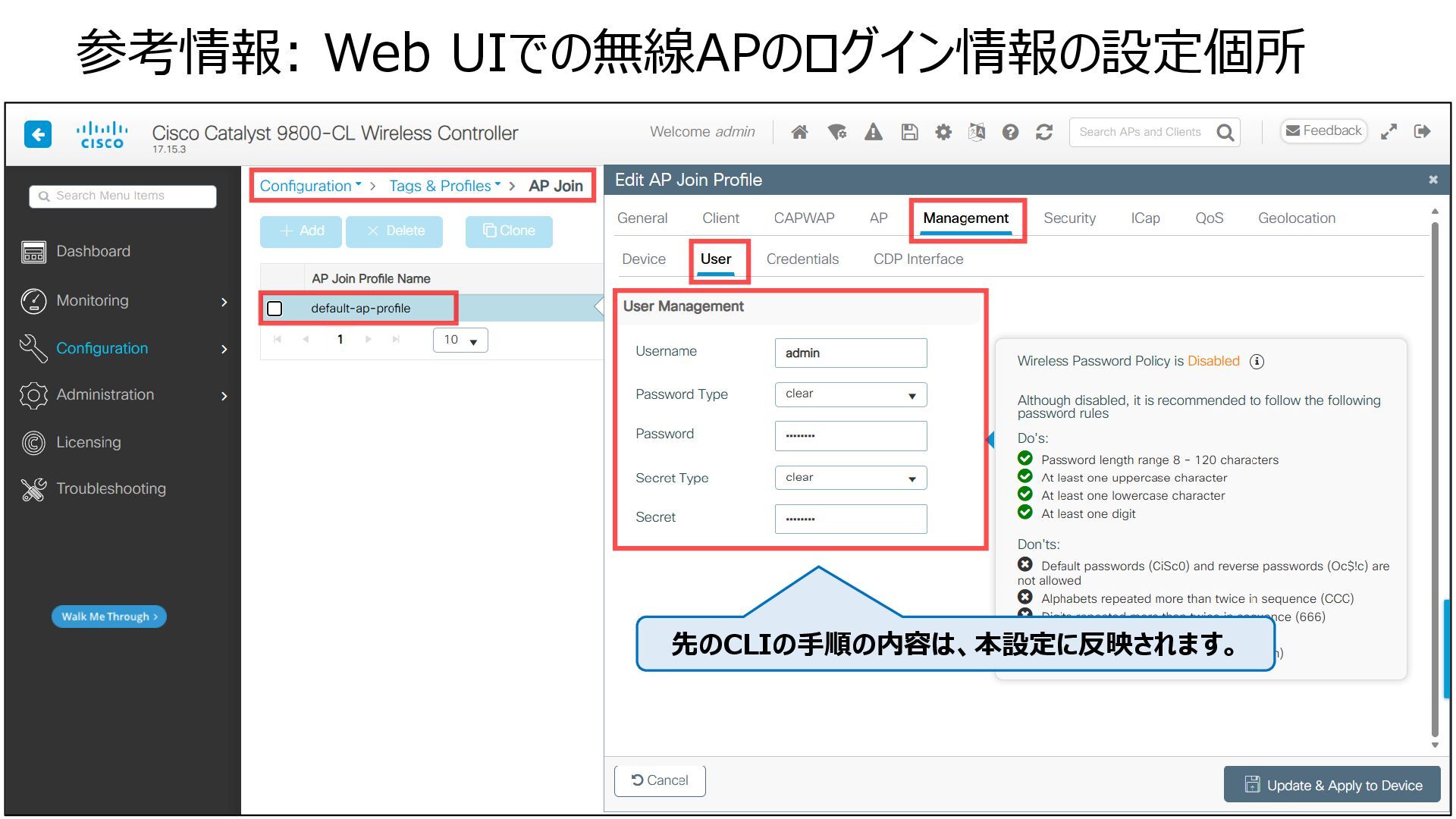
Task: Click the logout icon at top right
Action: pos(1423,132)
